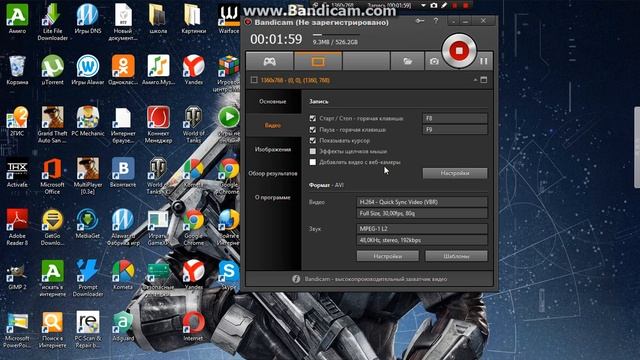This screenshot has height=360, width=640.
Task: Open Амиго.Музыка desktop shortcut
Action: [158, 70]
